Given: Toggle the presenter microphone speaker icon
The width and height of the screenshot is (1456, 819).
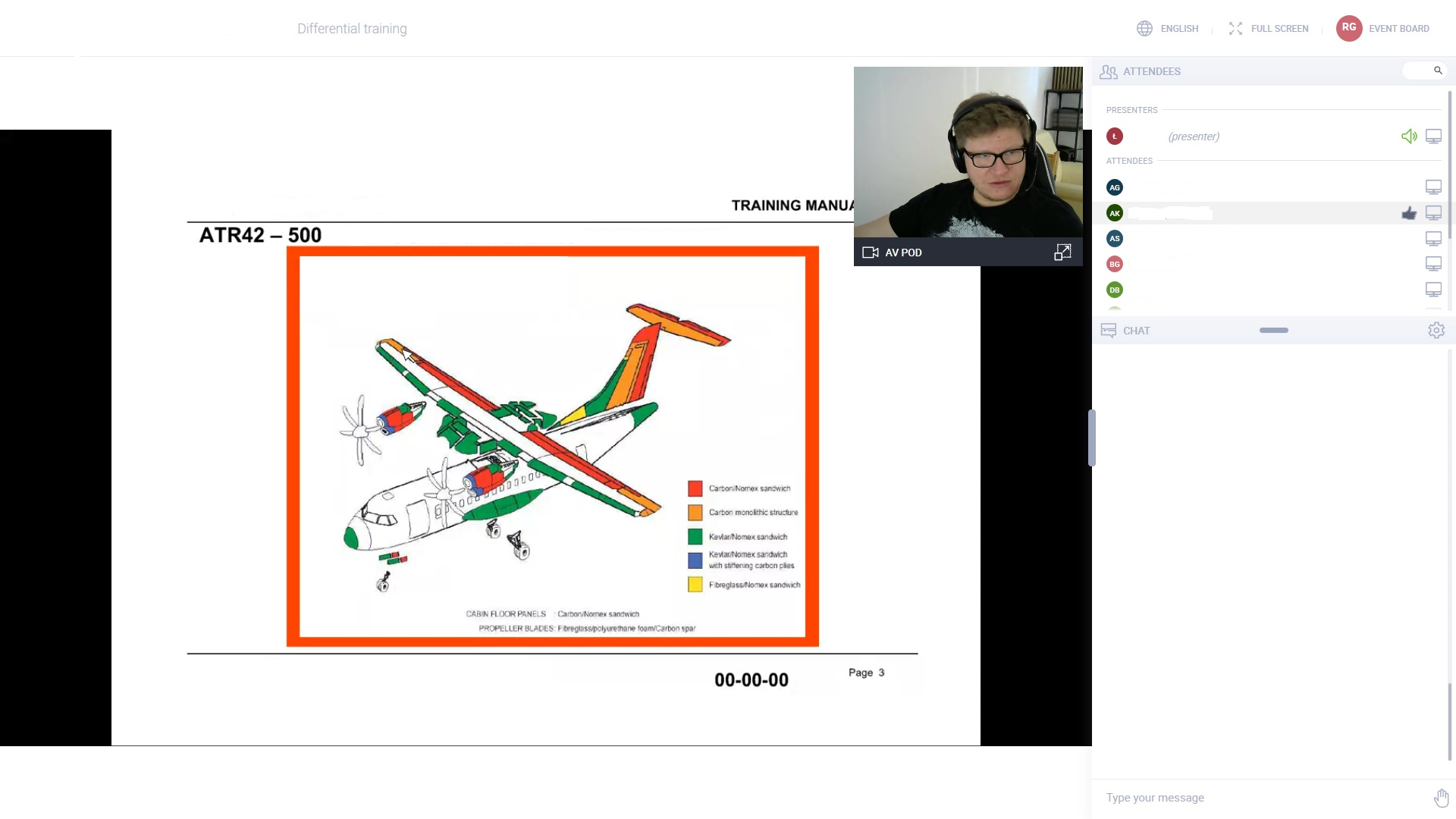Looking at the screenshot, I should [1409, 136].
